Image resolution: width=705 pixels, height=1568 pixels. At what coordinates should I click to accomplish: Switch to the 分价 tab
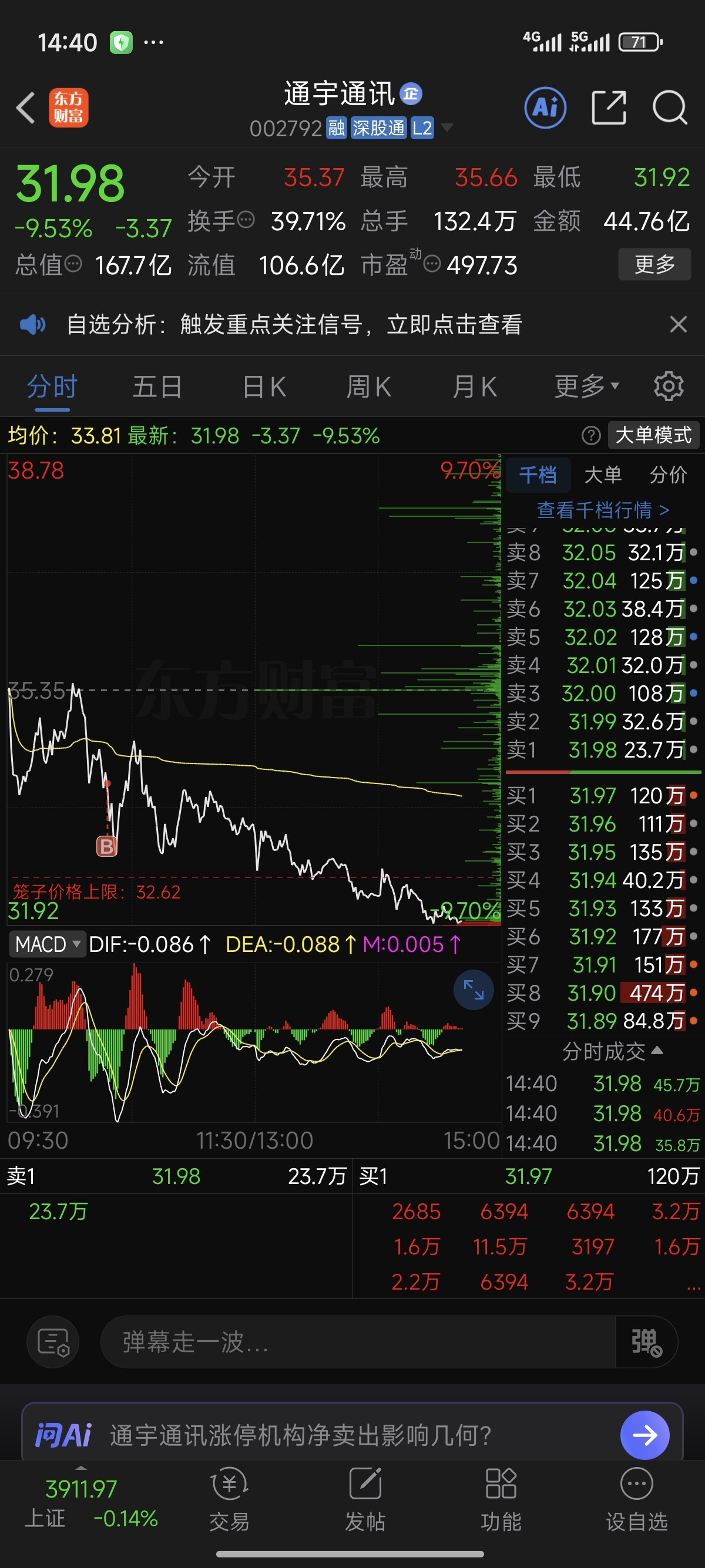(668, 474)
